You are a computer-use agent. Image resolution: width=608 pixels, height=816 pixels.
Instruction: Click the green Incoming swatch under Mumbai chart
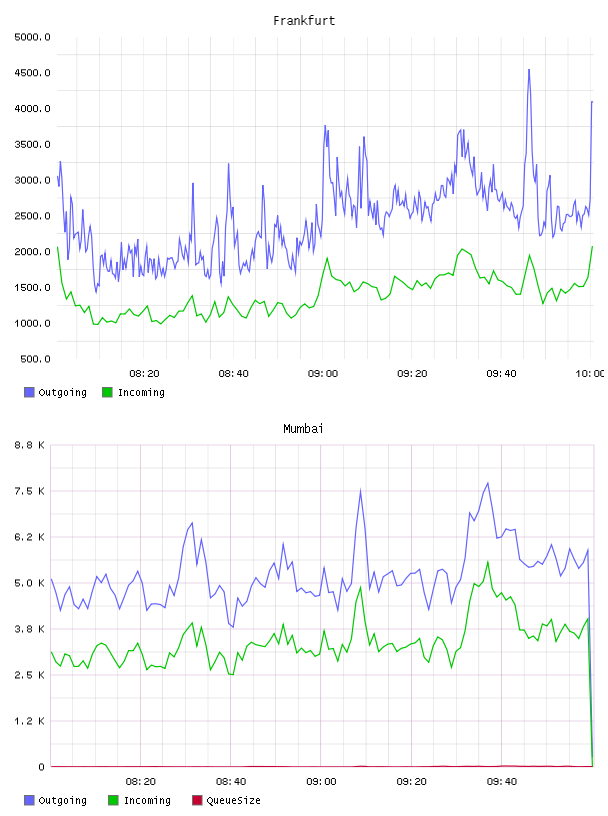click(x=113, y=800)
